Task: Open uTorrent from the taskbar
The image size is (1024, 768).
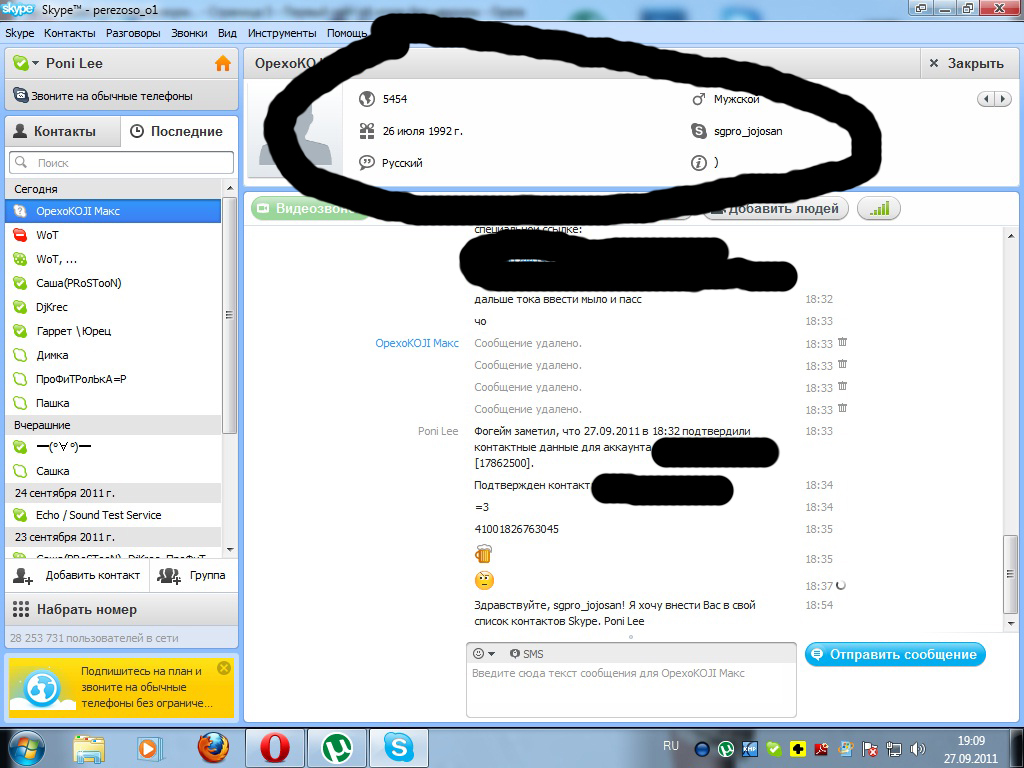Action: [x=337, y=748]
